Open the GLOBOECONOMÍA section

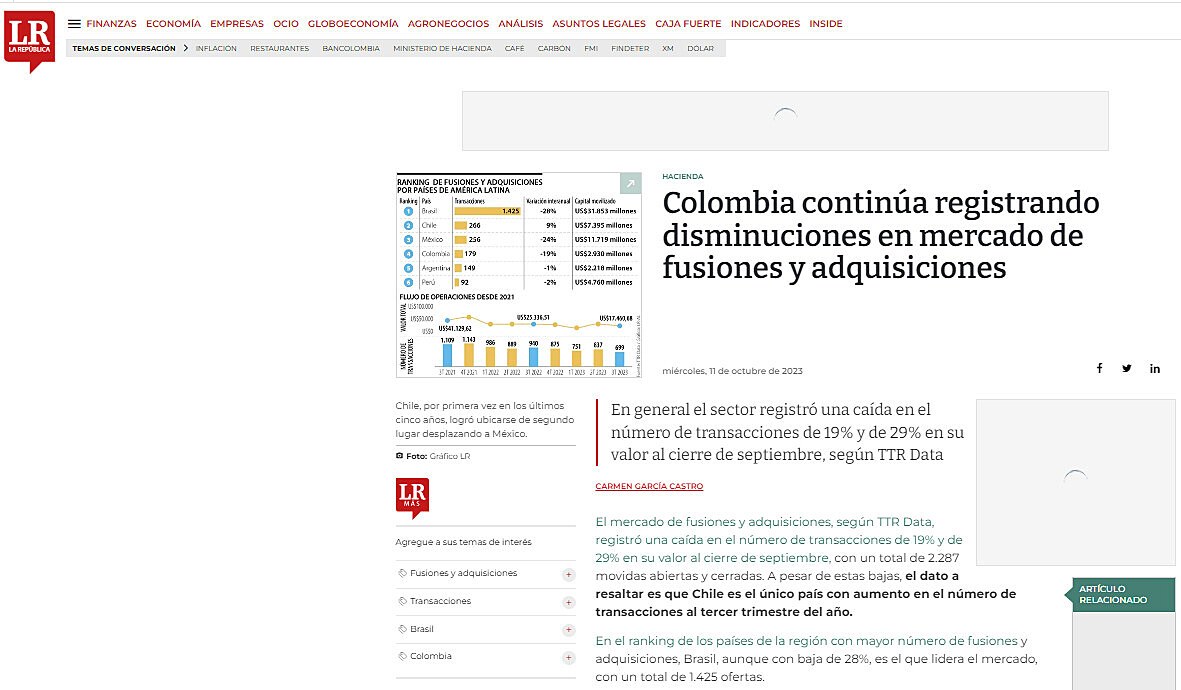coord(352,24)
